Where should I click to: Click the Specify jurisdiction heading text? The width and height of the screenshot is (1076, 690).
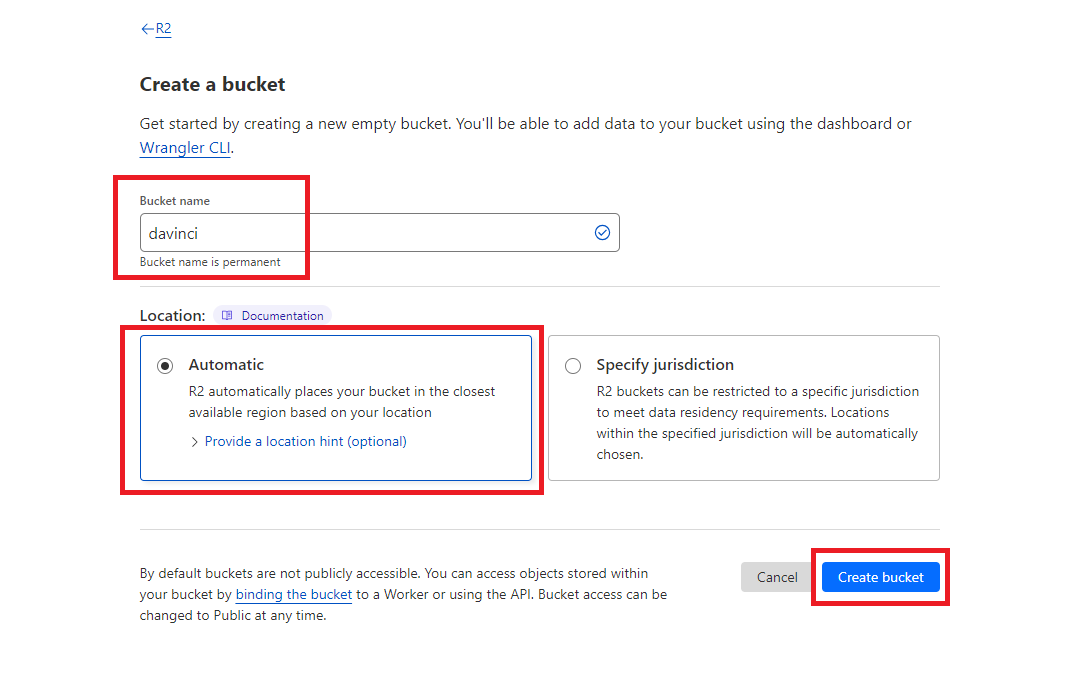click(x=665, y=365)
